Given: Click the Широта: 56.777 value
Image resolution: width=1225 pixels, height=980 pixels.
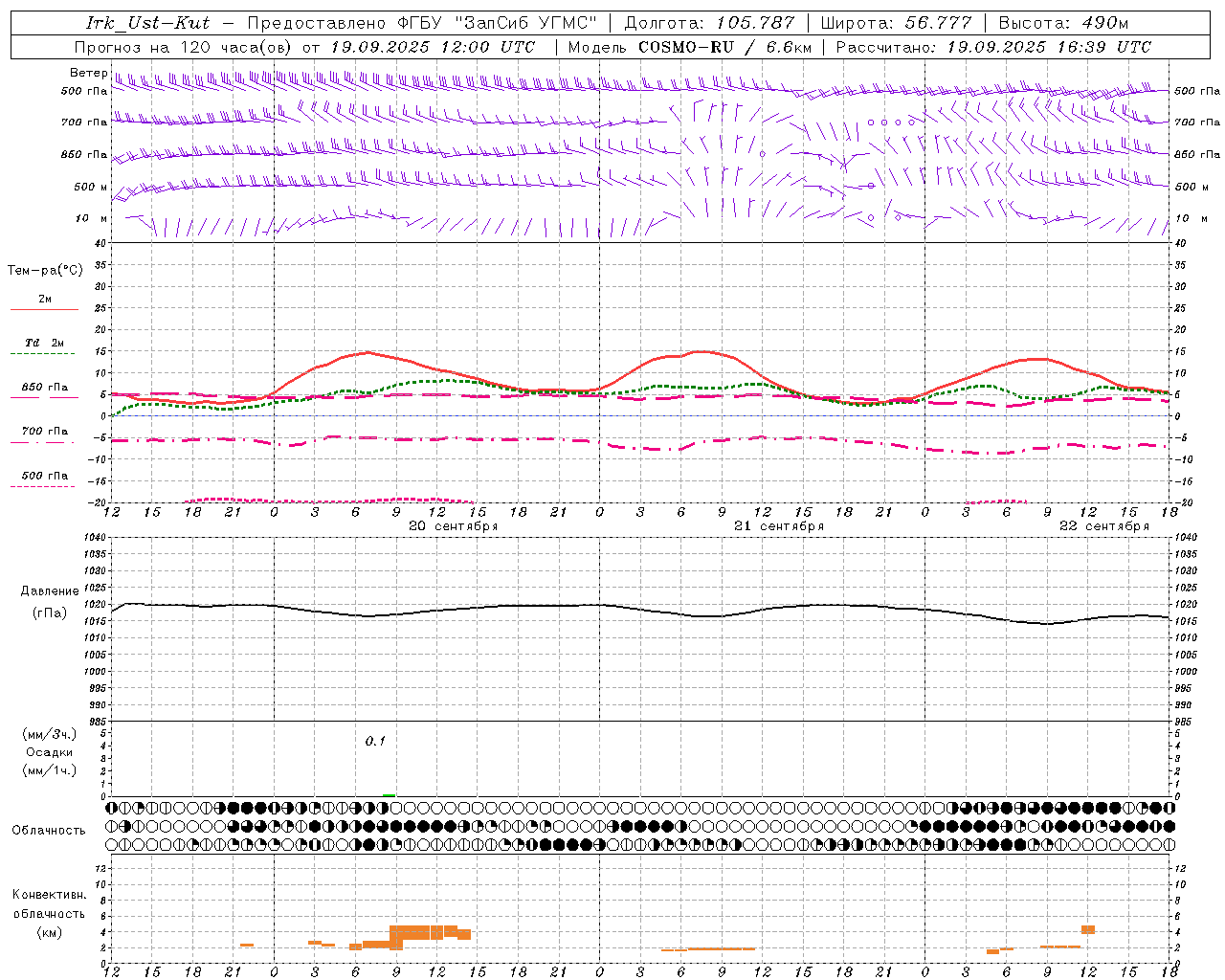Looking at the screenshot, I should click(896, 23).
